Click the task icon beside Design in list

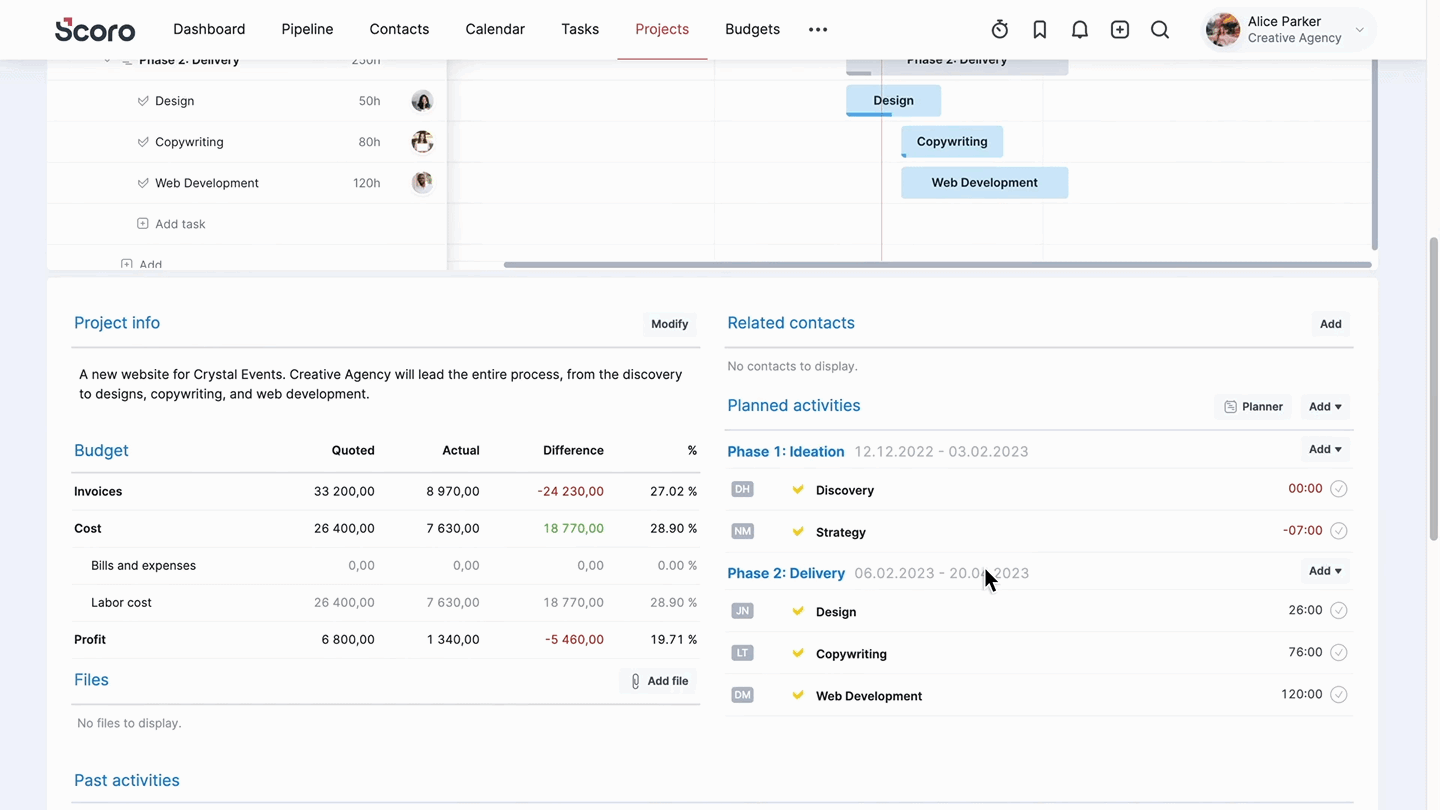(x=142, y=101)
